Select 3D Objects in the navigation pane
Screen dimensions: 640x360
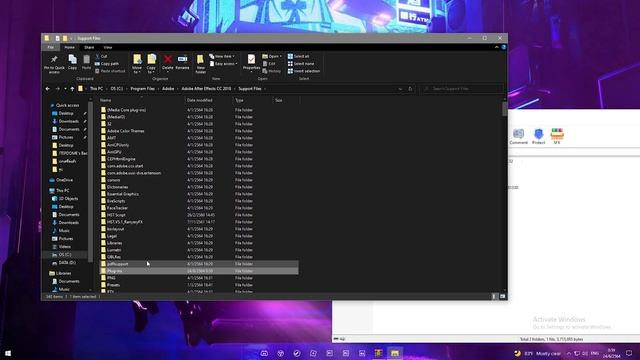(x=68, y=198)
